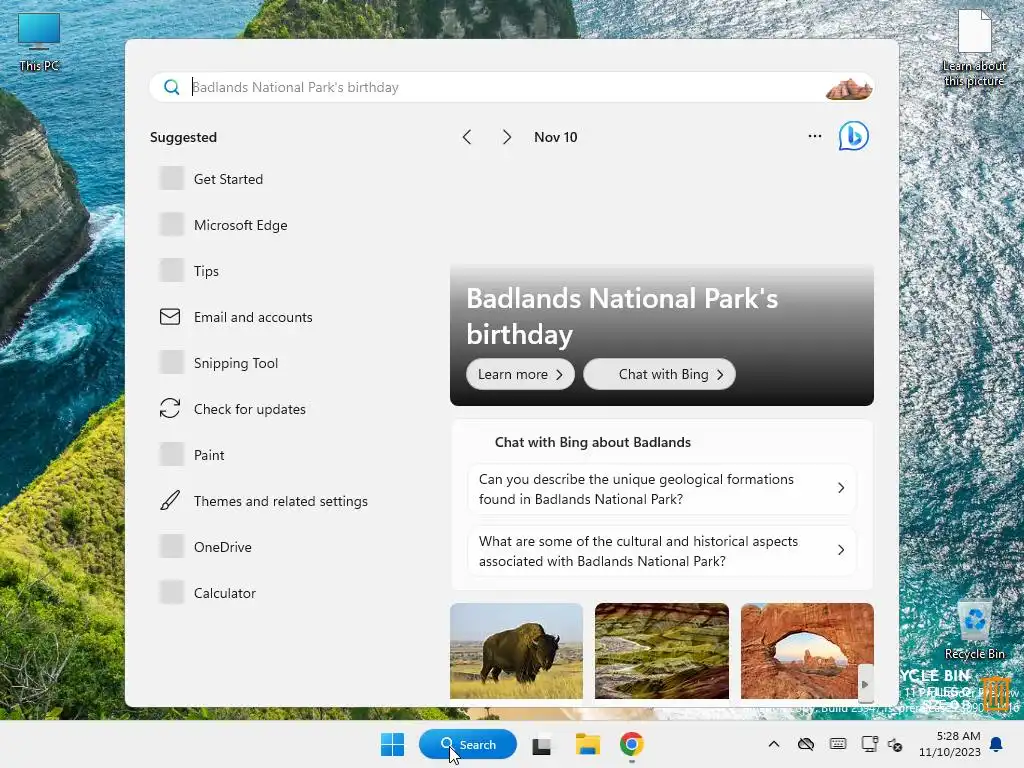
Task: Click the Nov 10 date label
Action: (x=556, y=137)
